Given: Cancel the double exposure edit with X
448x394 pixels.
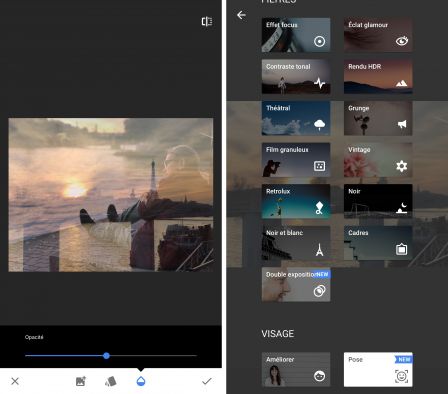Looking at the screenshot, I should point(15,381).
